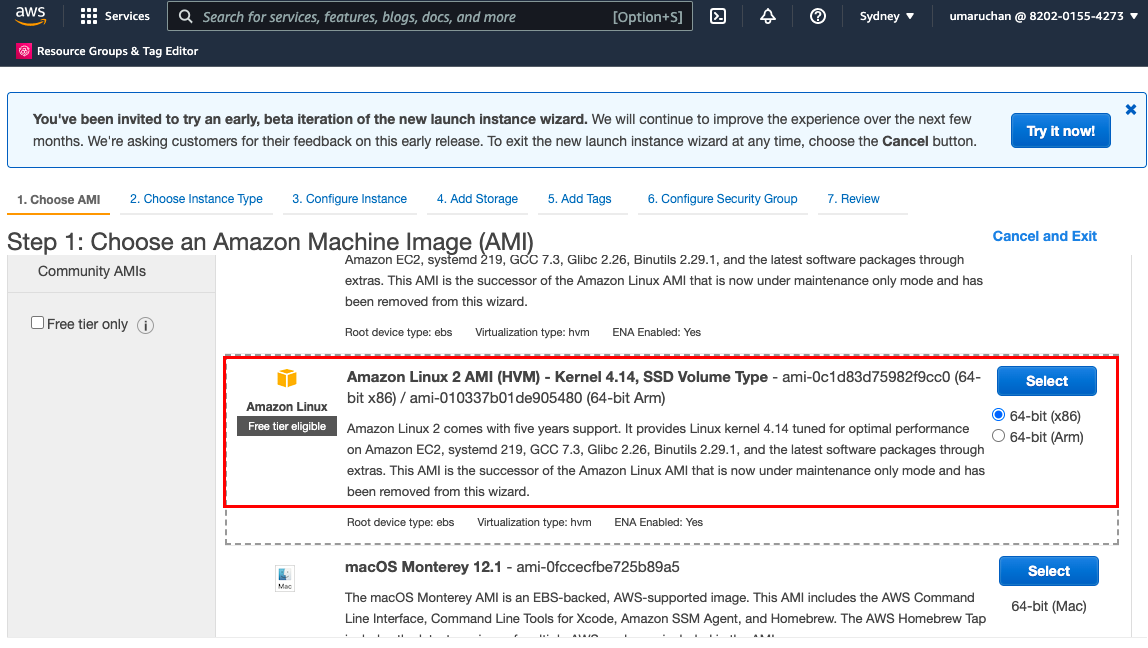
Task: Expand the Sydney region dropdown
Action: [x=887, y=16]
